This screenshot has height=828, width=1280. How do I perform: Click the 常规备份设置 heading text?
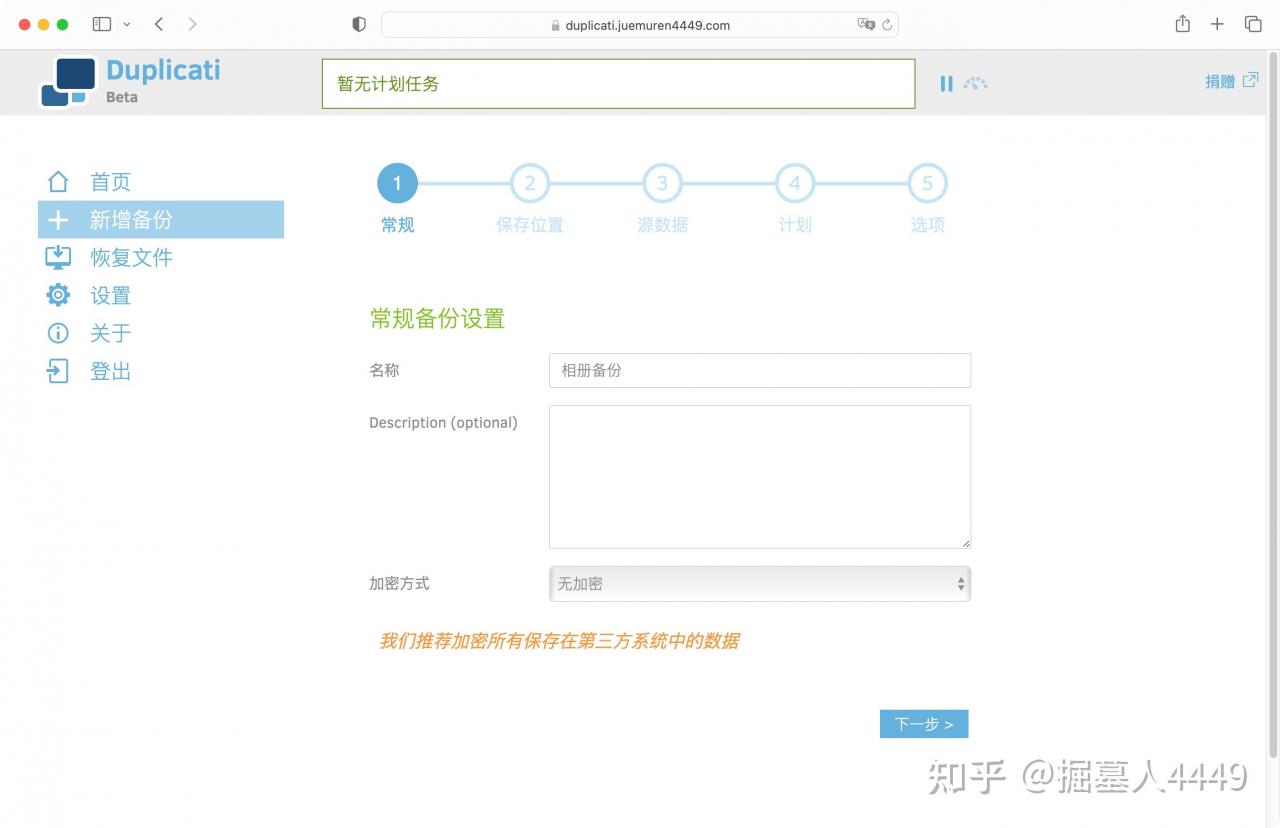click(437, 319)
